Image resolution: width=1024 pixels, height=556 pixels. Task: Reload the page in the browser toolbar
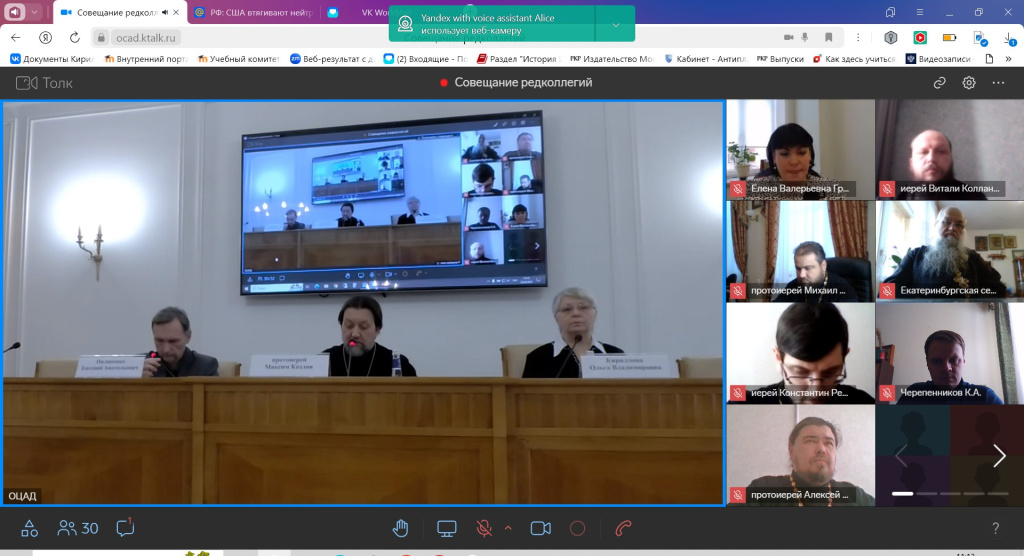point(74,37)
